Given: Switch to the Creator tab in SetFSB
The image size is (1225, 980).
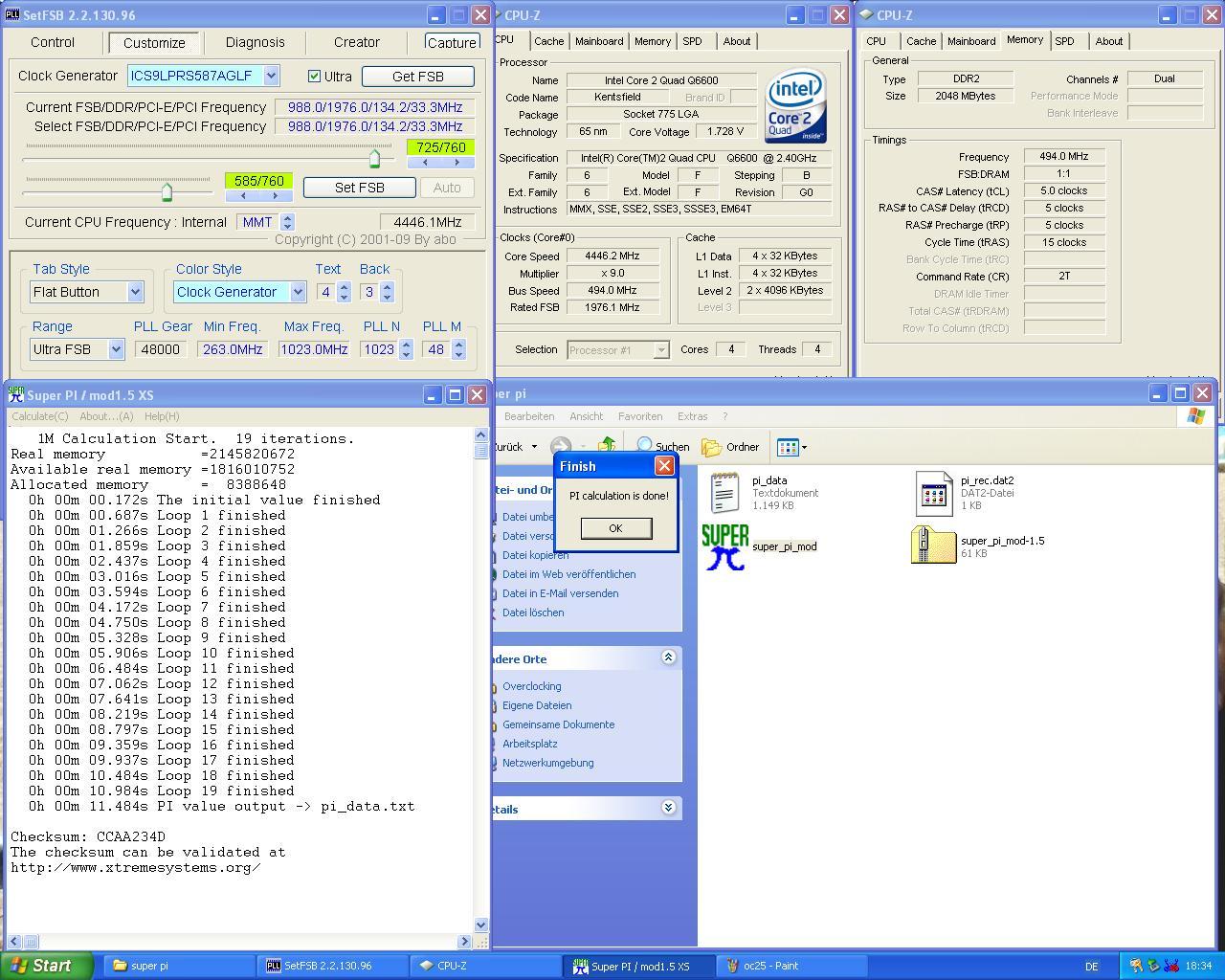Looking at the screenshot, I should point(357,42).
